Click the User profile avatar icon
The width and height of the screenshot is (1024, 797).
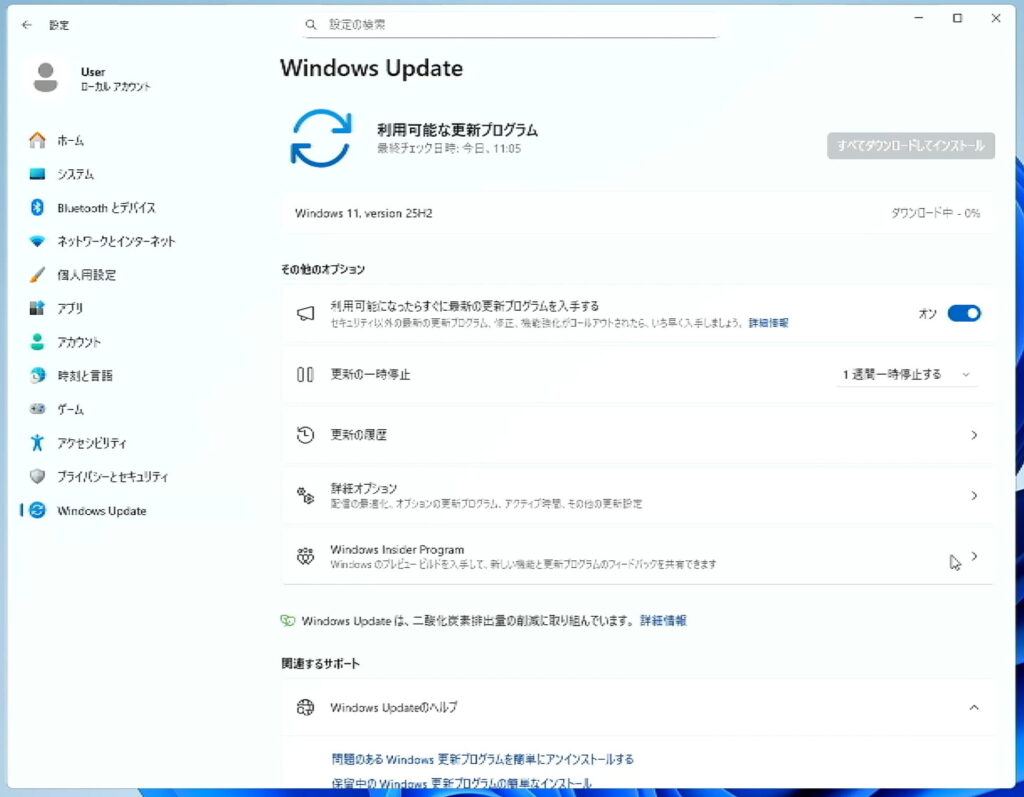[46, 78]
